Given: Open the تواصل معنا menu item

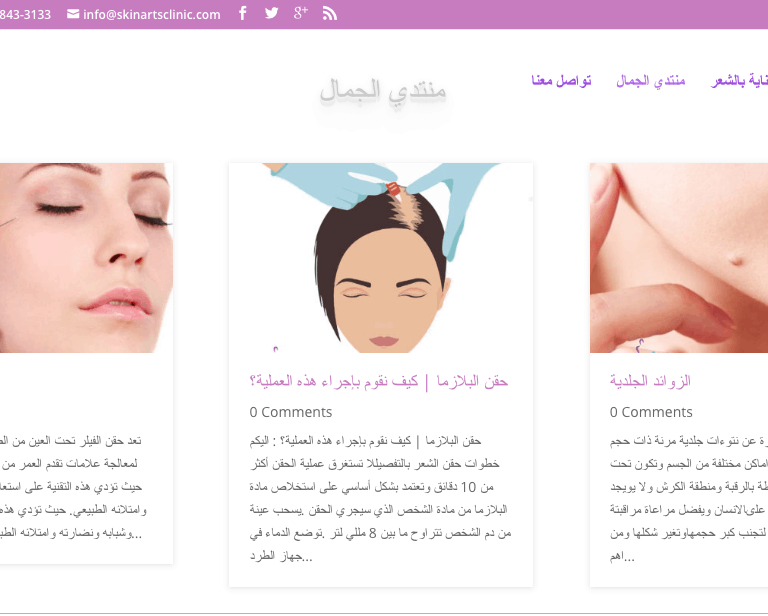Looking at the screenshot, I should pyautogui.click(x=561, y=80).
